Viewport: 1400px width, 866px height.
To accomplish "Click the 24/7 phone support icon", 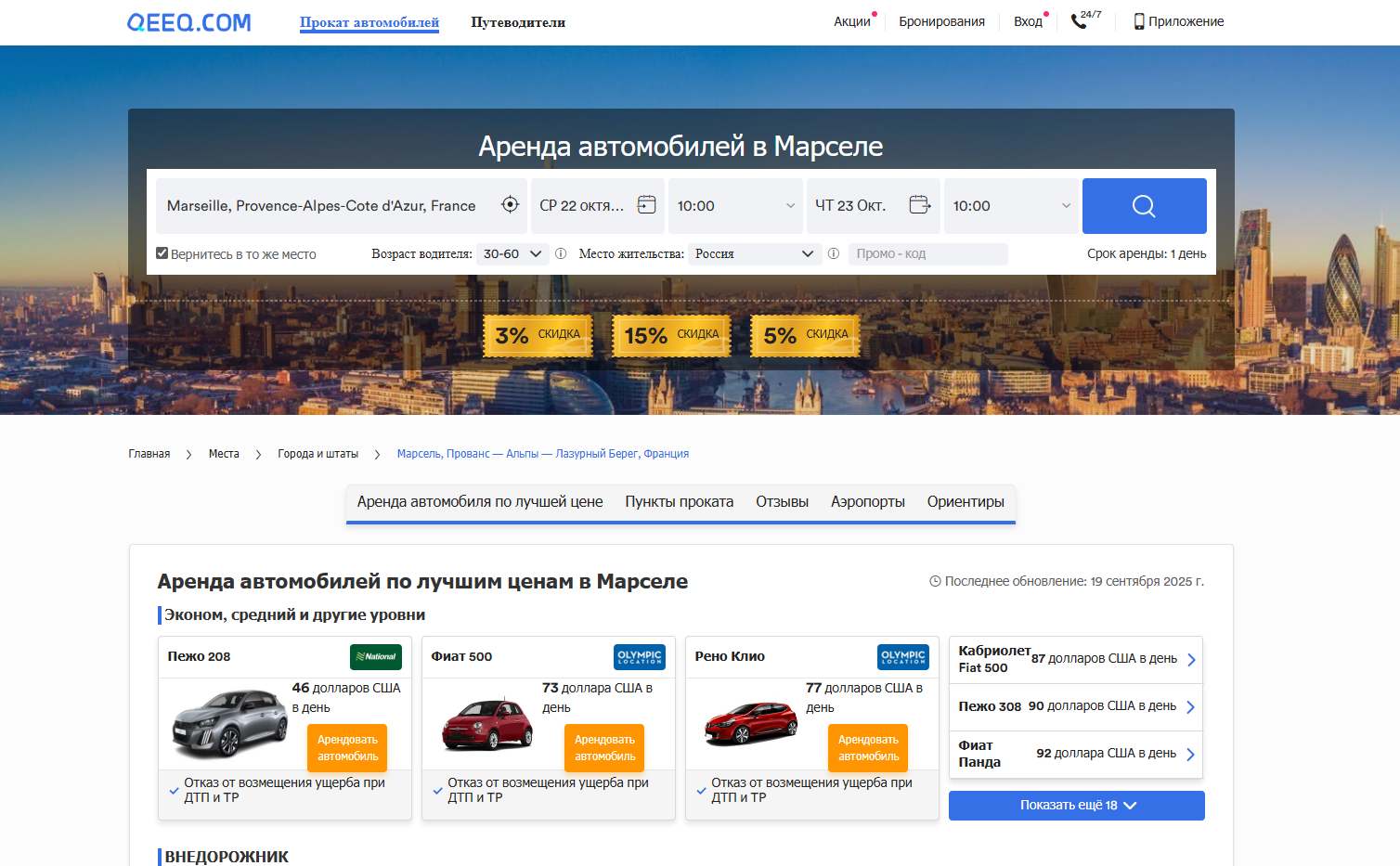I will pos(1080,21).
